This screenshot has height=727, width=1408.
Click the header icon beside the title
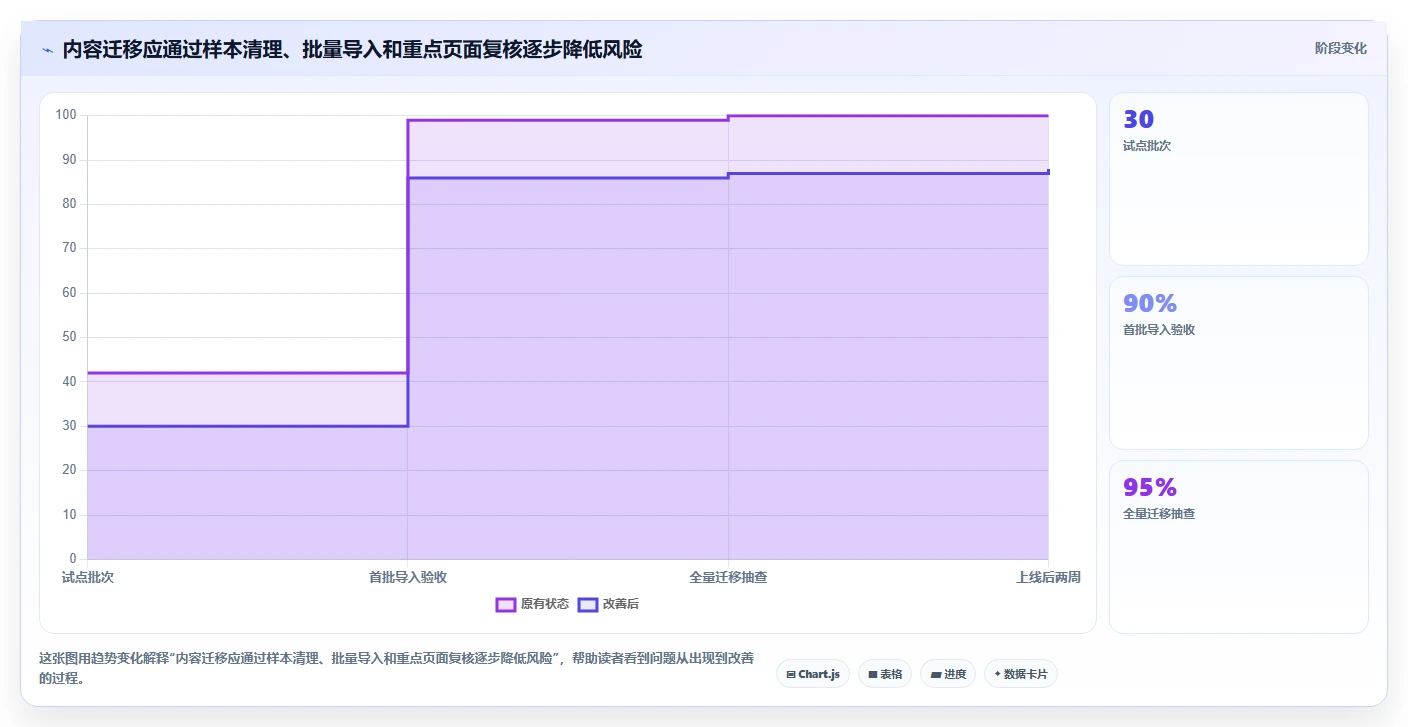coord(47,50)
